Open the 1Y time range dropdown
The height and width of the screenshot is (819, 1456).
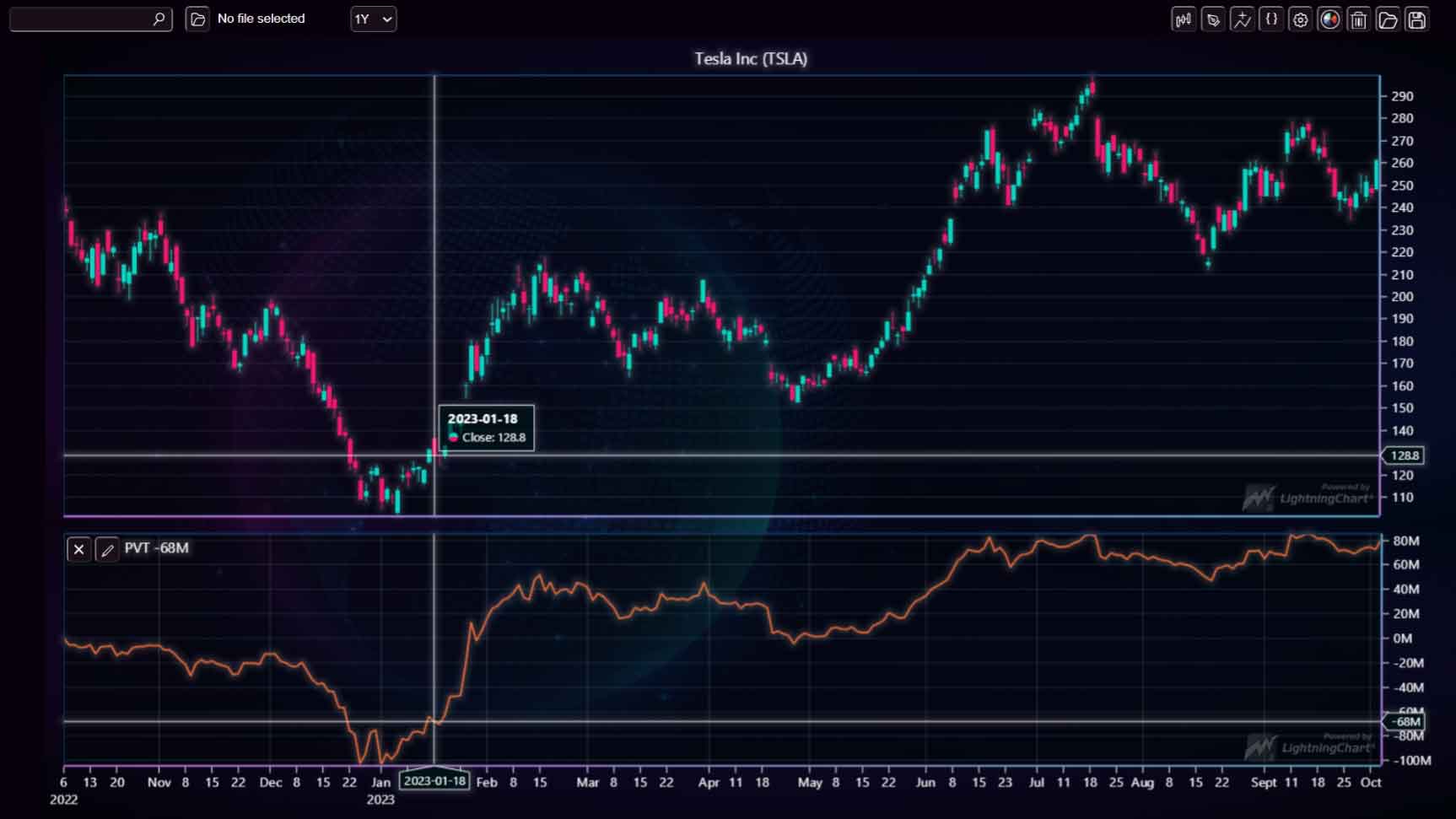(x=373, y=19)
